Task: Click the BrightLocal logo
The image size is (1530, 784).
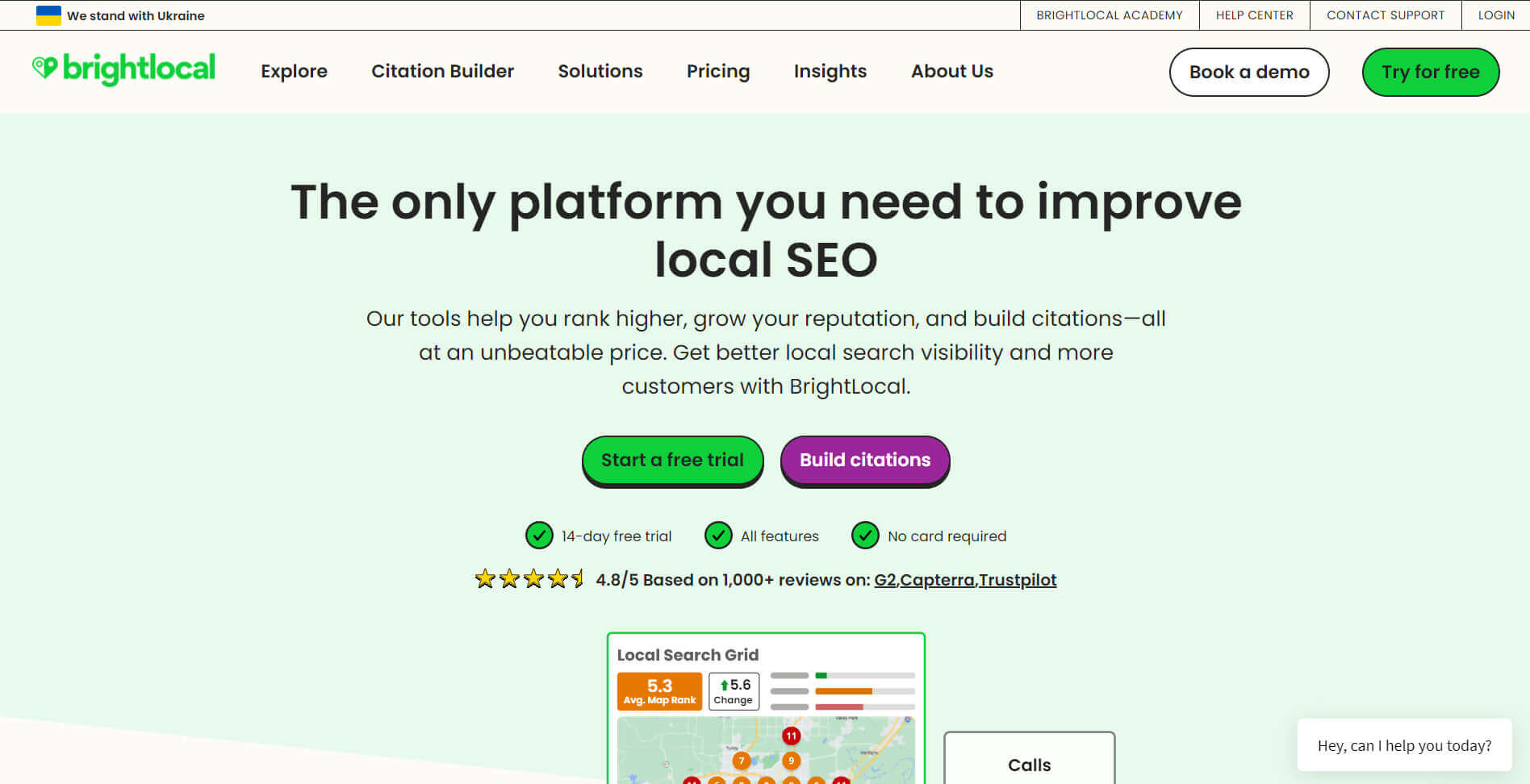Action: pyautogui.click(x=123, y=69)
